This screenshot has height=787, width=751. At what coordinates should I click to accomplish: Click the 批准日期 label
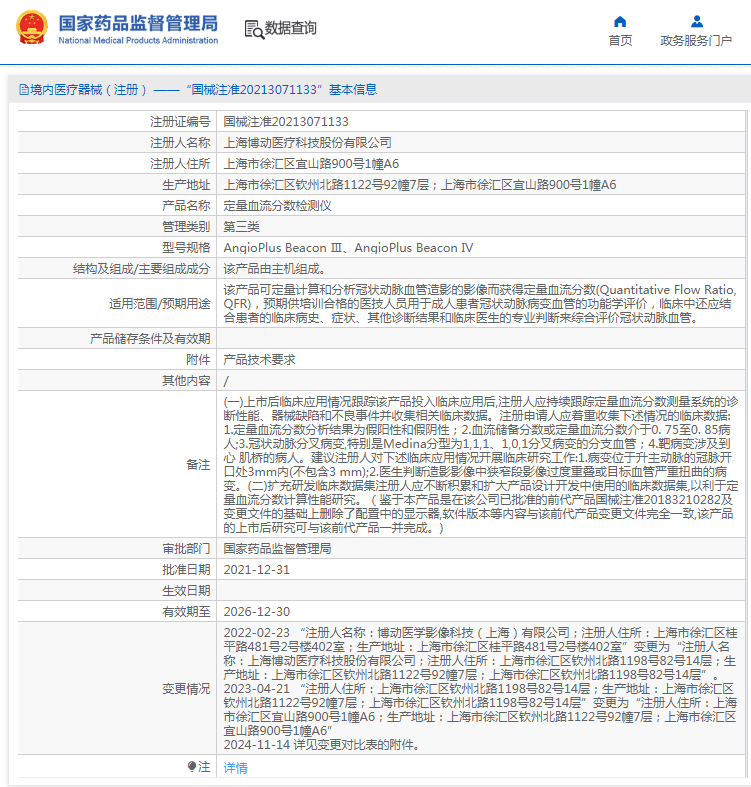(x=186, y=570)
